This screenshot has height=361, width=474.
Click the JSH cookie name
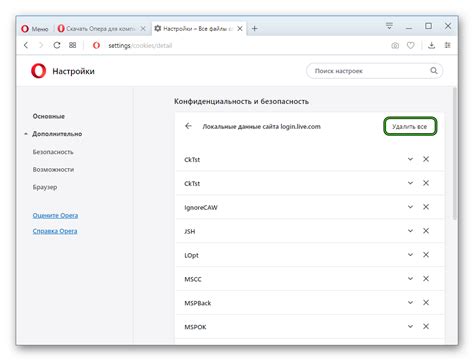pyautogui.click(x=190, y=232)
